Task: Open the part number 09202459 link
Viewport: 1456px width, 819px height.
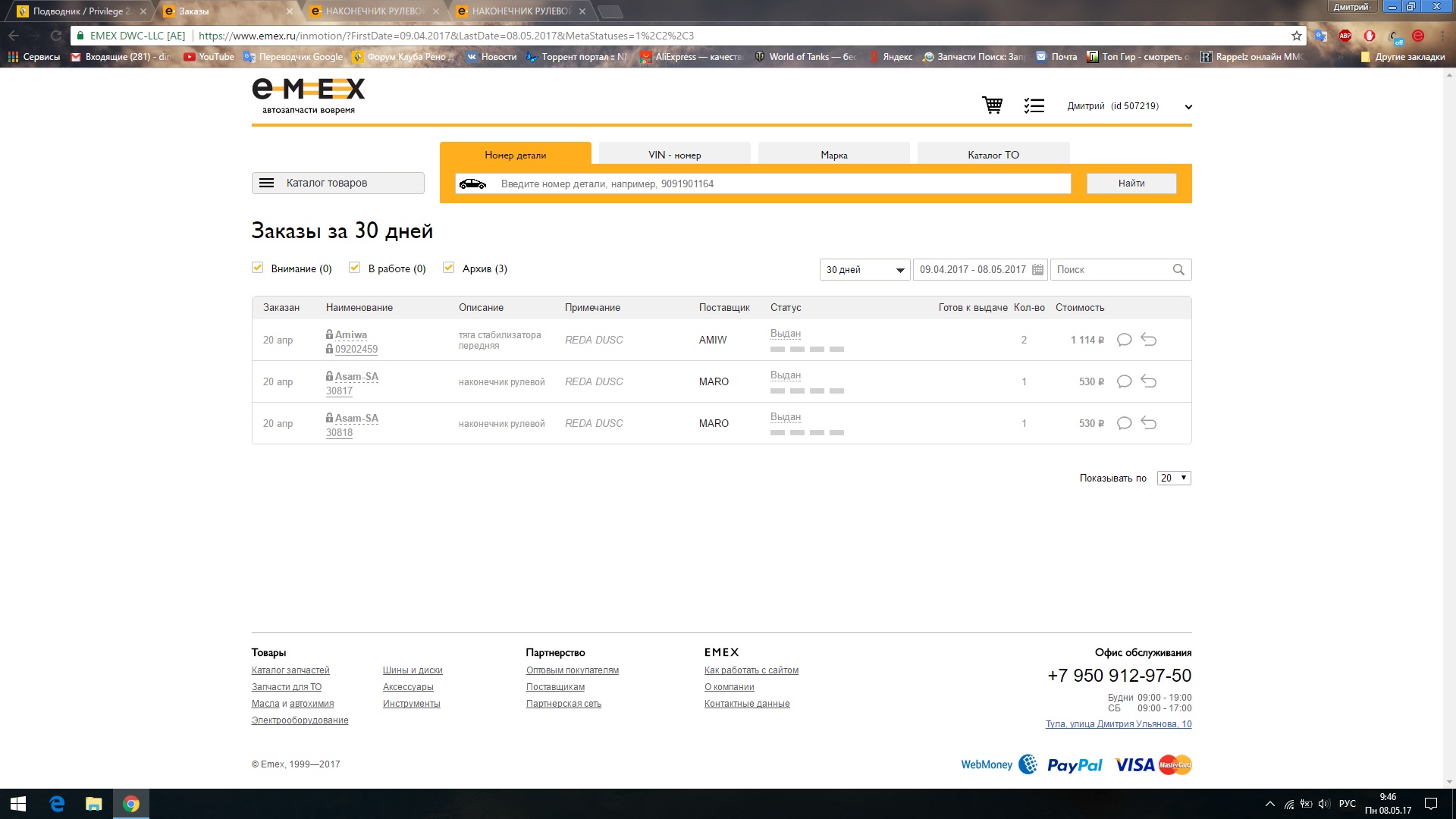Action: click(356, 350)
